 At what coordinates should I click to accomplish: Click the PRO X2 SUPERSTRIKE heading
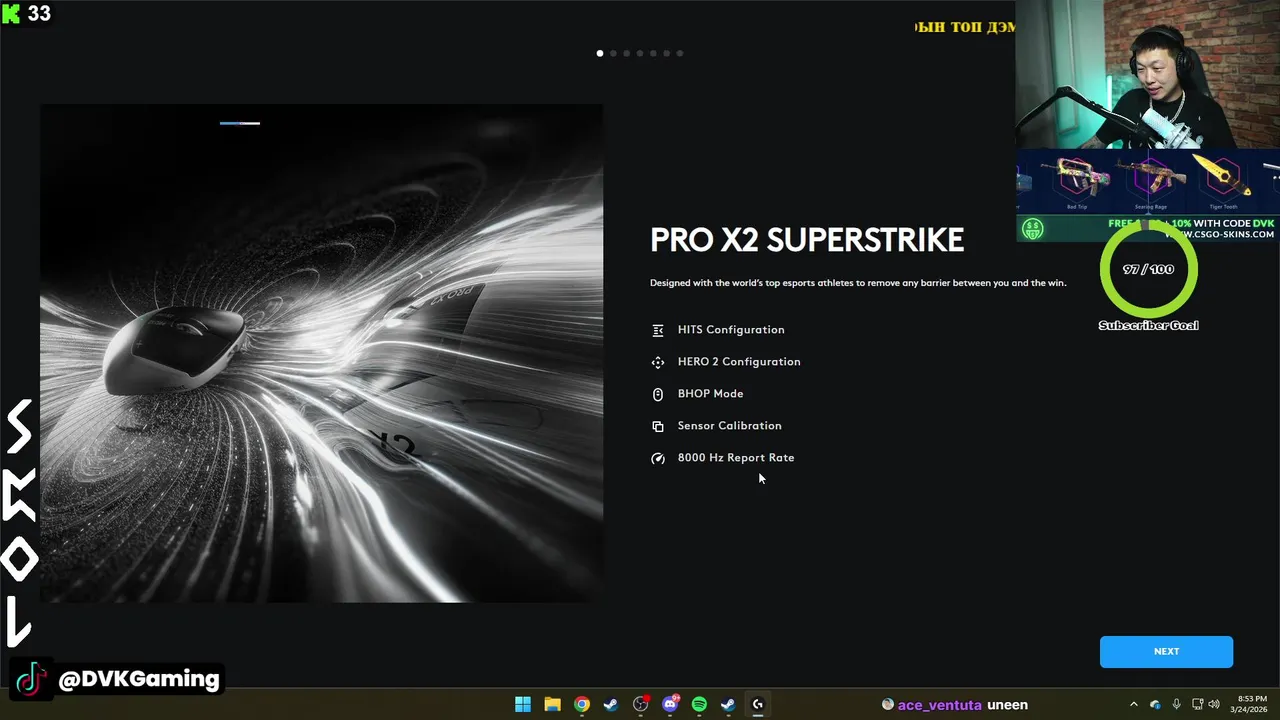807,240
